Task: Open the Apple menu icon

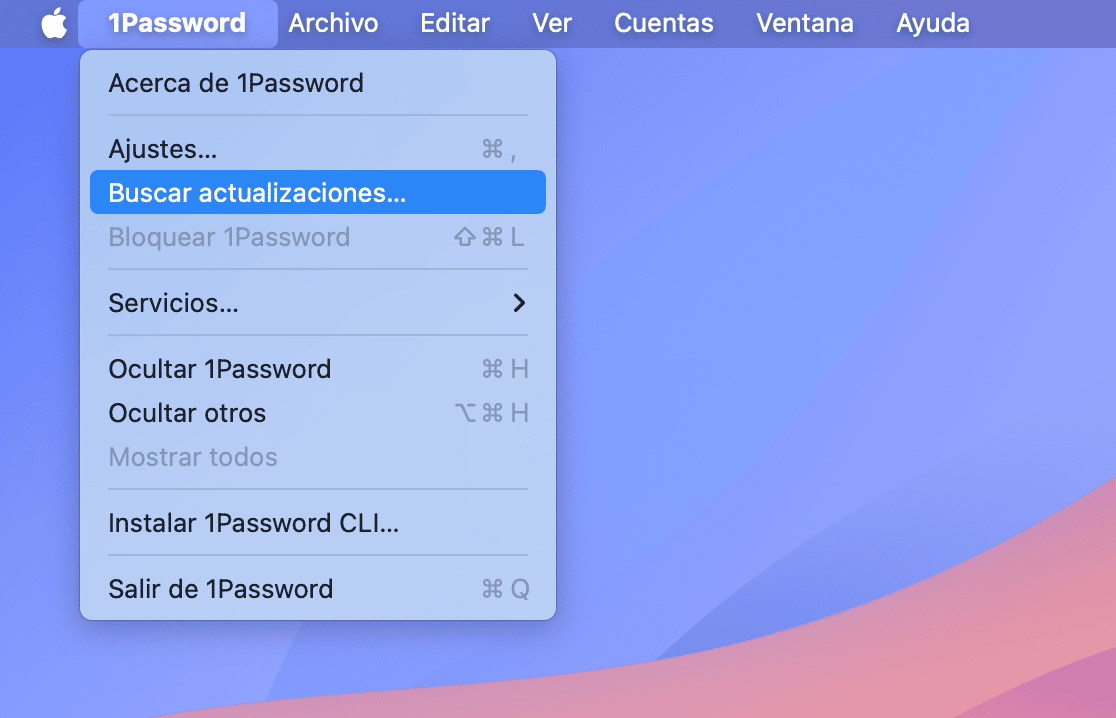Action: coord(54,23)
